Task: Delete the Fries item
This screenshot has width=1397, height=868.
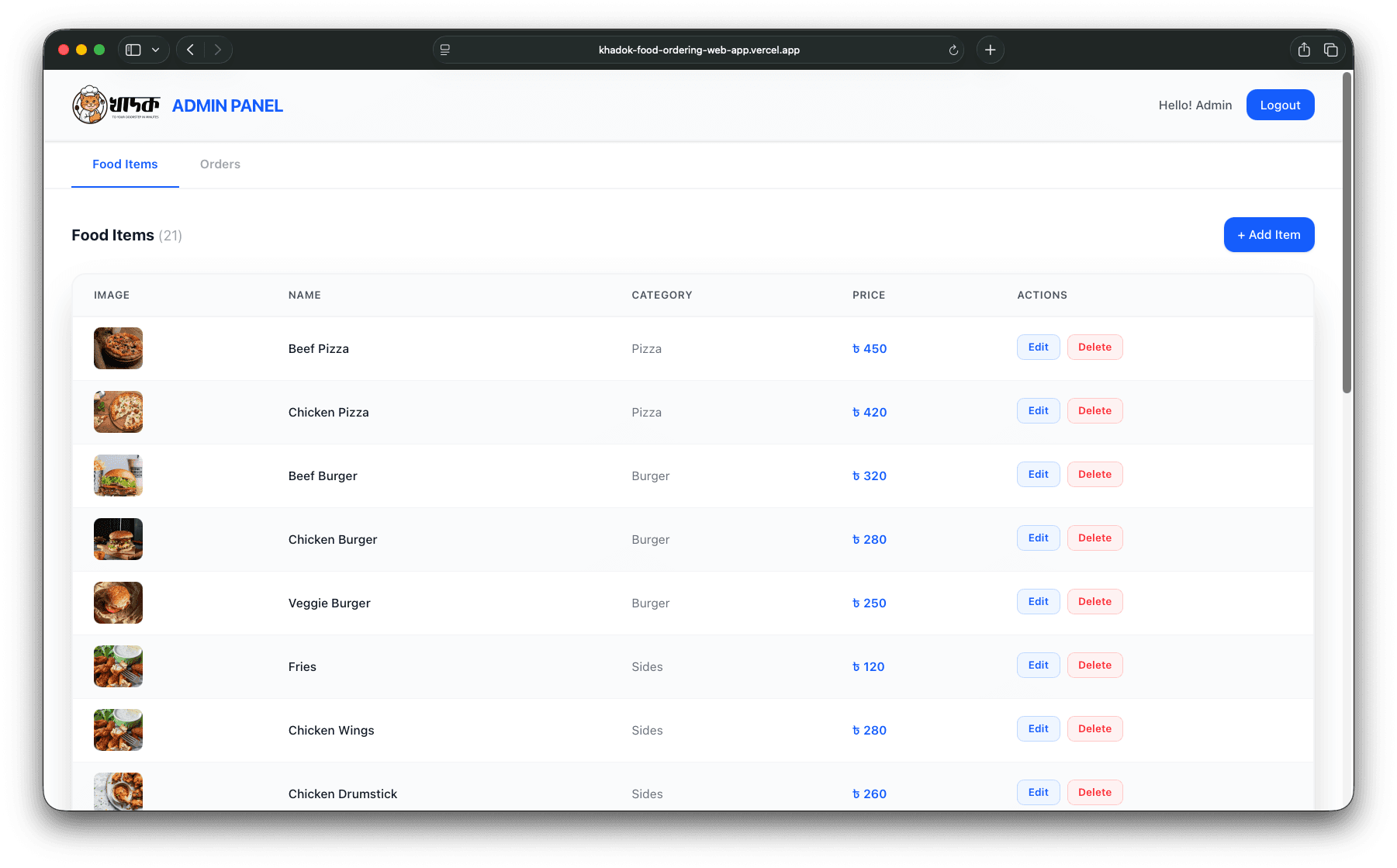Action: coord(1094,666)
